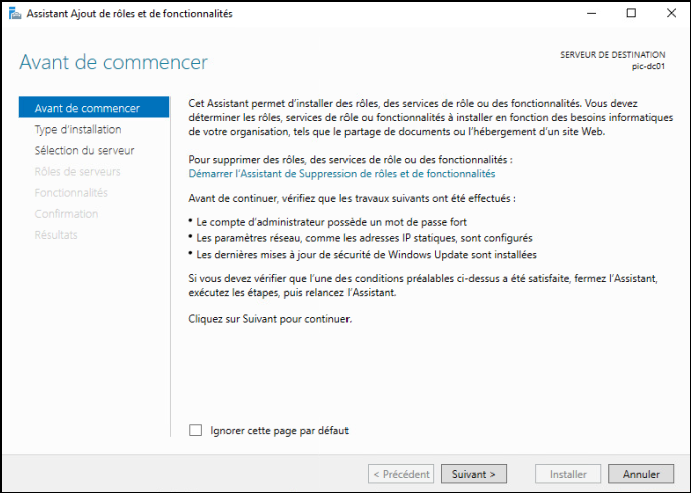The image size is (692, 494).
Task: Click the Précédent button
Action: [x=401, y=474]
